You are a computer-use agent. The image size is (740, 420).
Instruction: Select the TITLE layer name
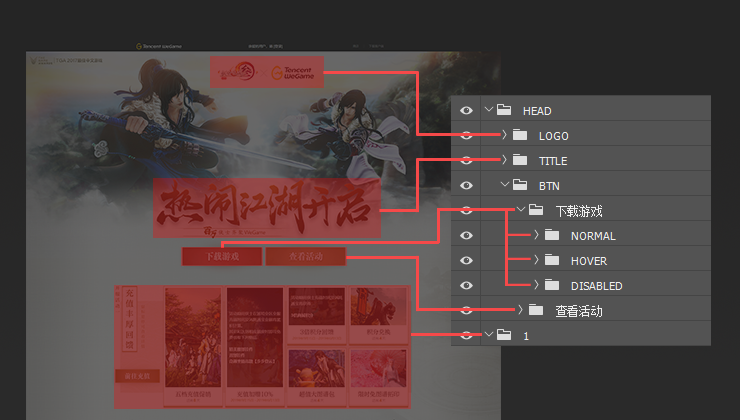click(x=553, y=161)
